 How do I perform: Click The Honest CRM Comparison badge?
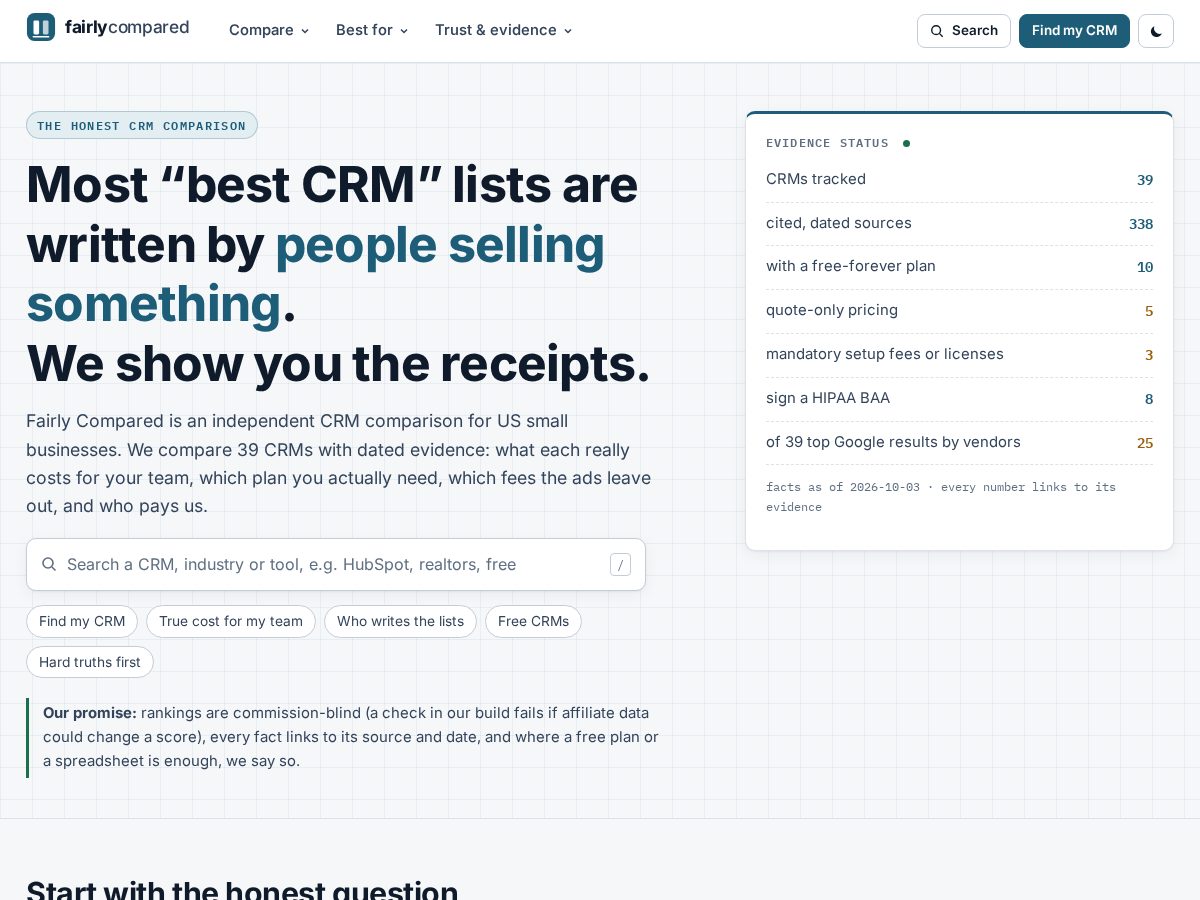coord(142,125)
